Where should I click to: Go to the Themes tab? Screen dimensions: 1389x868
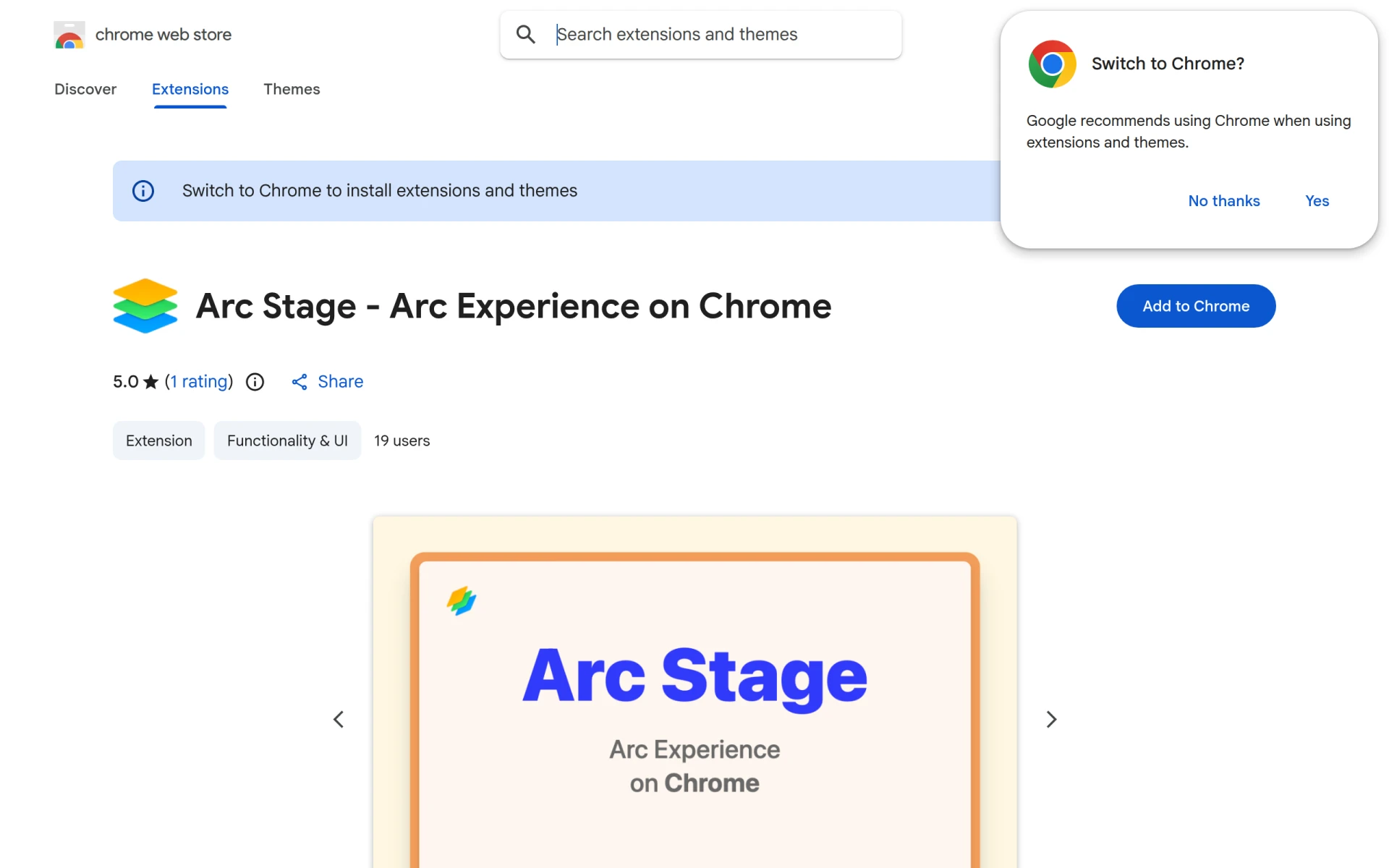(292, 89)
